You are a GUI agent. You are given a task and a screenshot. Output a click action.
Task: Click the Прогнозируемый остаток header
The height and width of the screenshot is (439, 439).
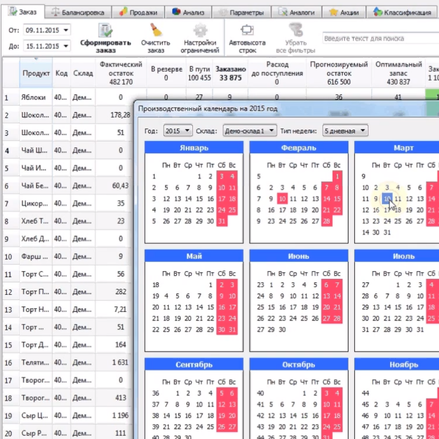pos(339,73)
